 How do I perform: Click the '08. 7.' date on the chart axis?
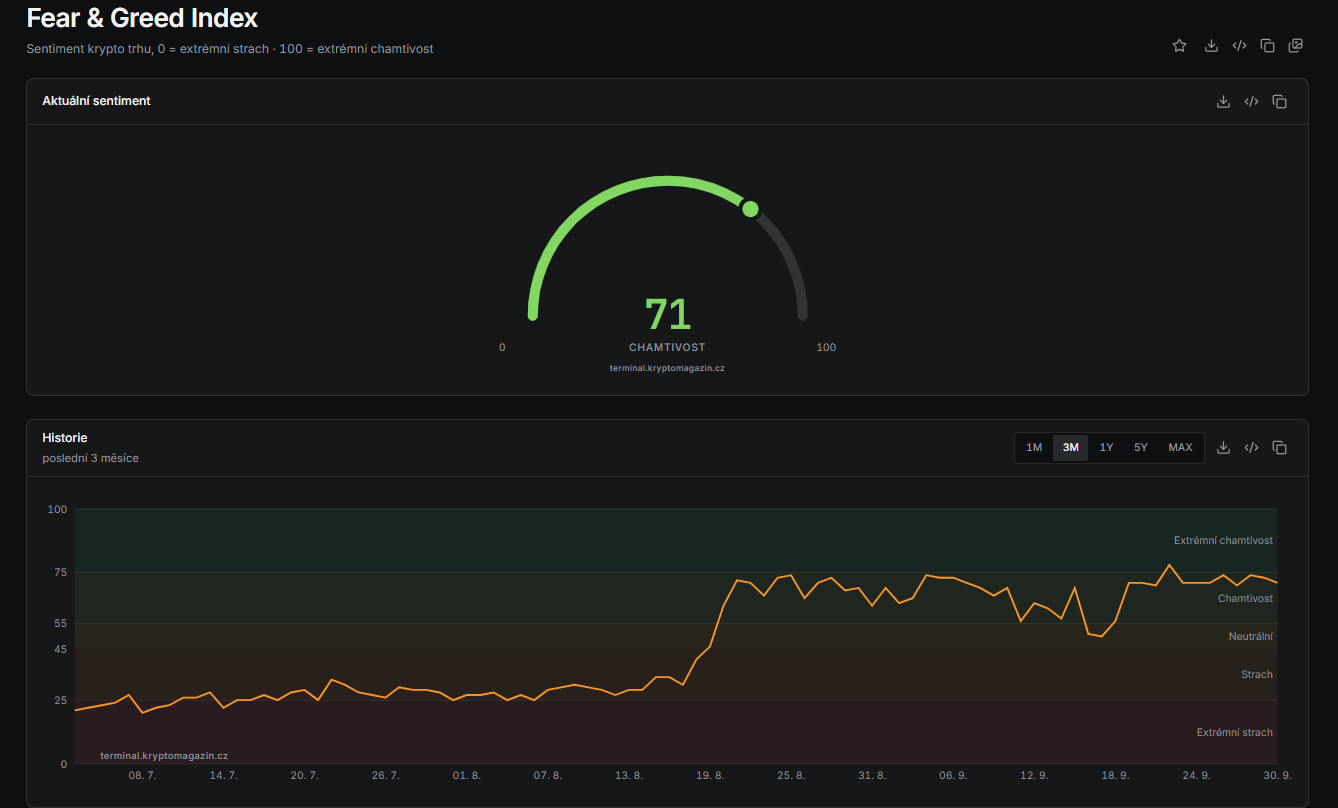142,775
